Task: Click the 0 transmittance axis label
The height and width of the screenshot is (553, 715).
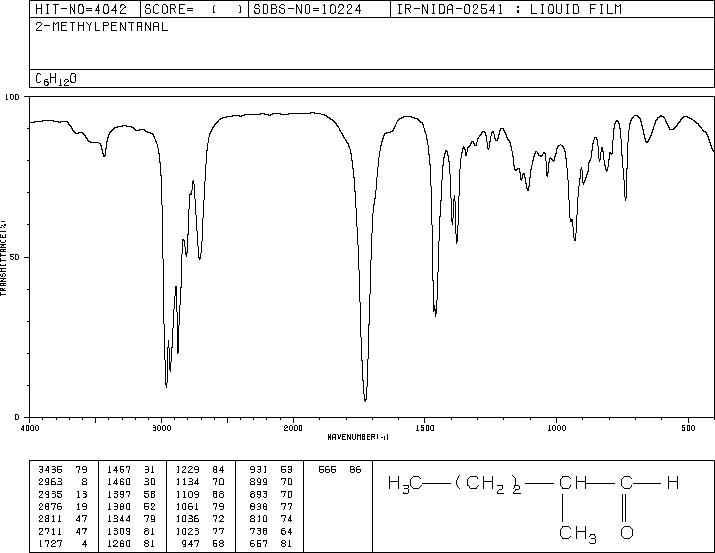Action: point(17,417)
